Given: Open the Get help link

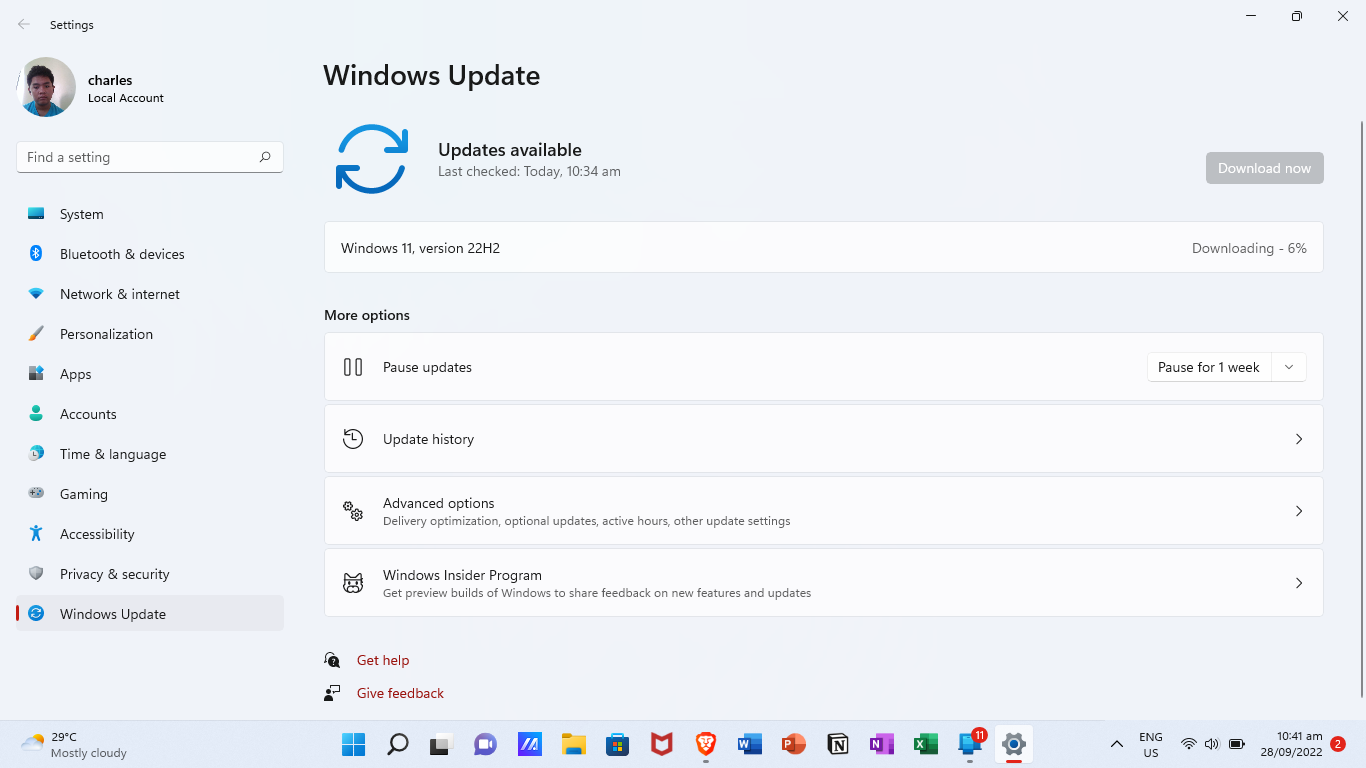Looking at the screenshot, I should coord(383,660).
